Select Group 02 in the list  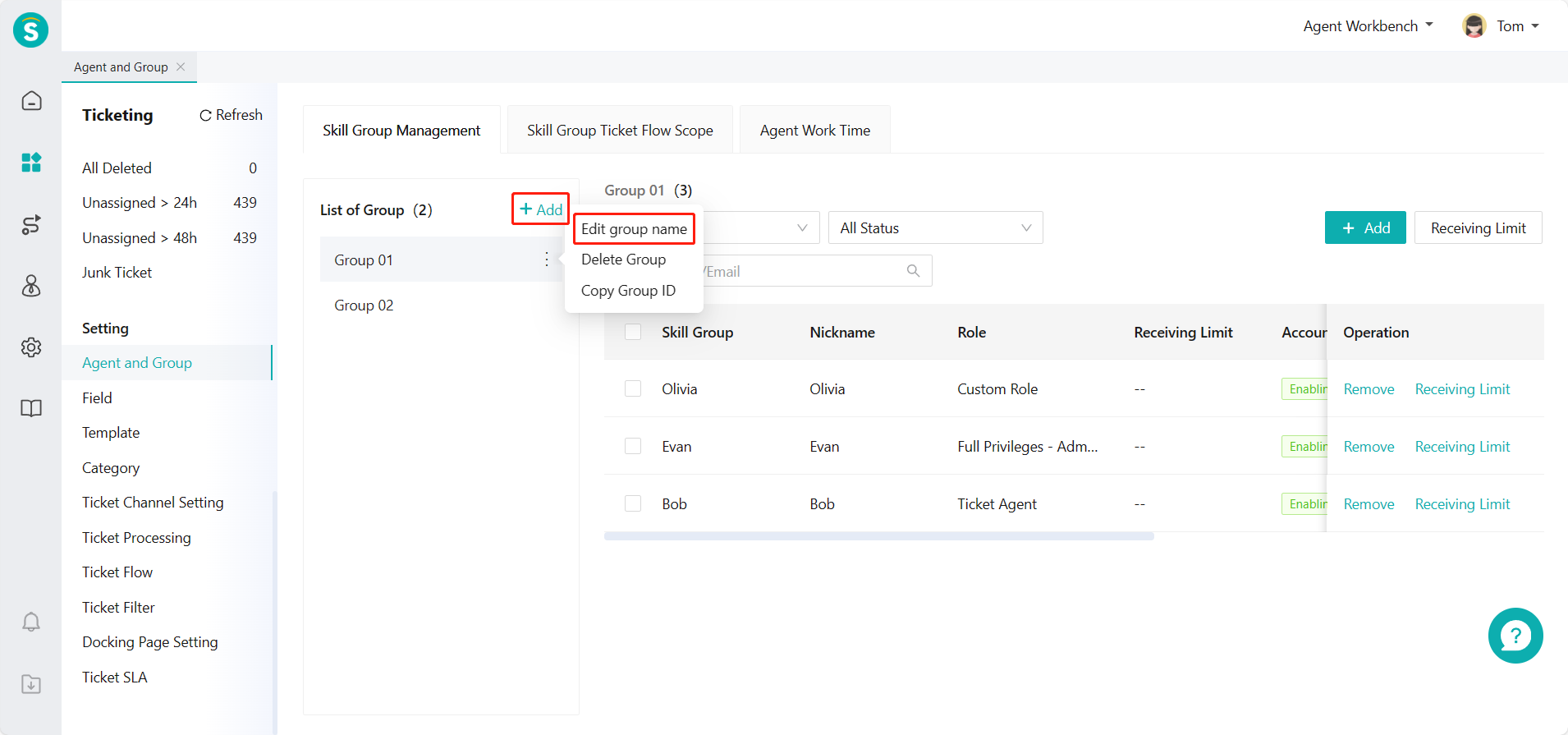coord(440,305)
